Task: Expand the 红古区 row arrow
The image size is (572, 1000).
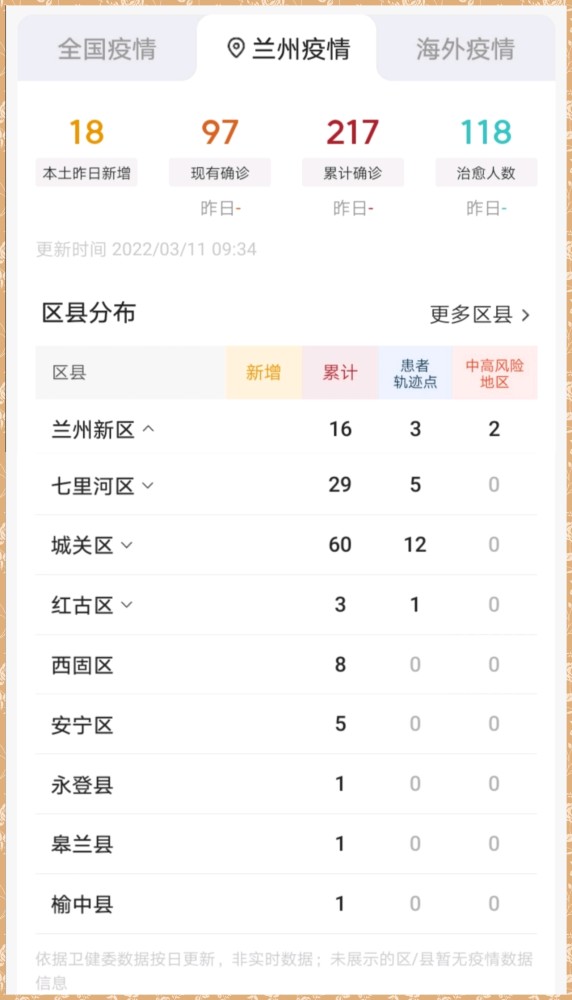Action: click(x=127, y=605)
